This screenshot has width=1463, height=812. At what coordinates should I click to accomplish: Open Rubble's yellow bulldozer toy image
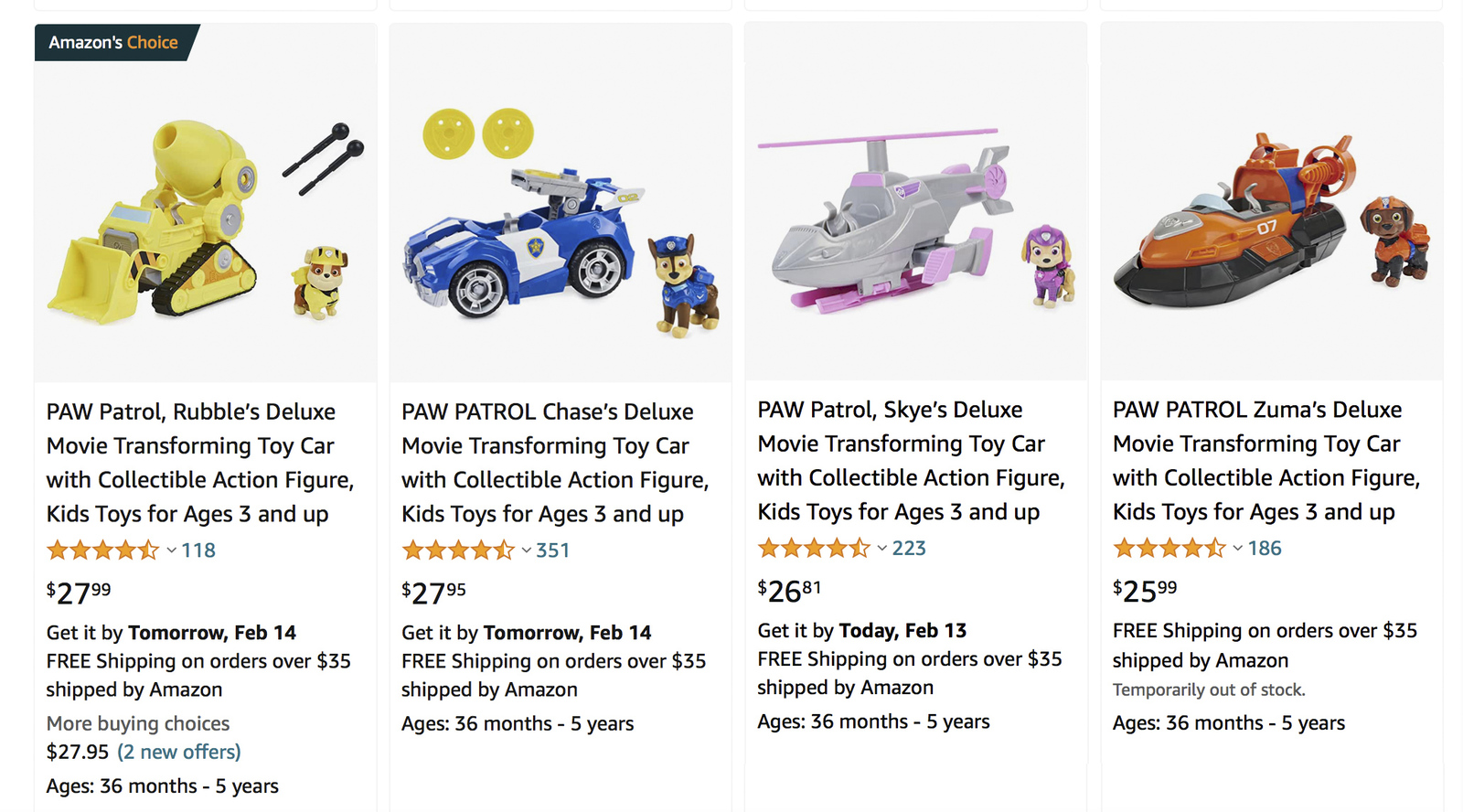[205, 220]
